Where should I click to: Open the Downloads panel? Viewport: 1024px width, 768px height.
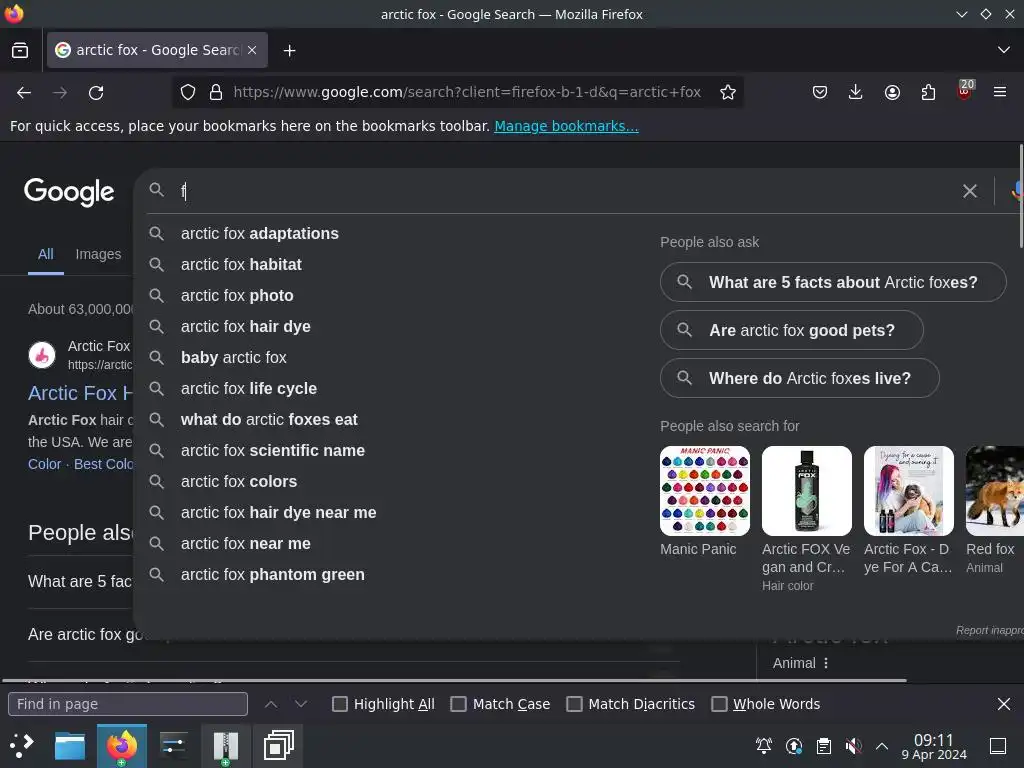pos(856,93)
